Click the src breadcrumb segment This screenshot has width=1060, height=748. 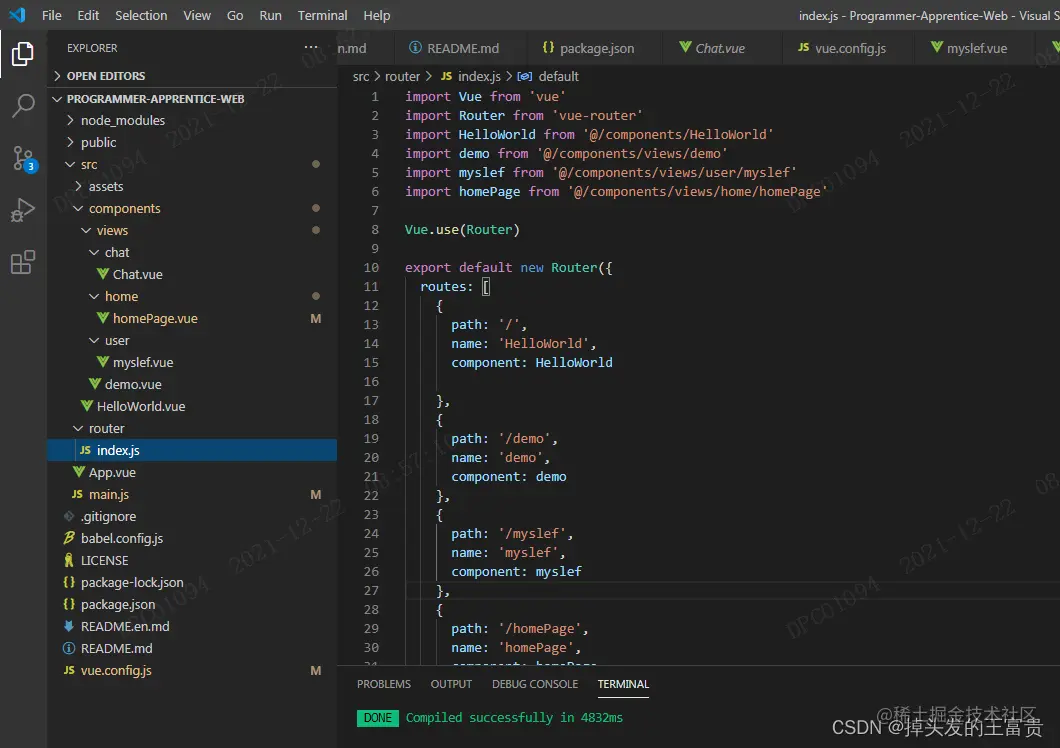coord(361,76)
